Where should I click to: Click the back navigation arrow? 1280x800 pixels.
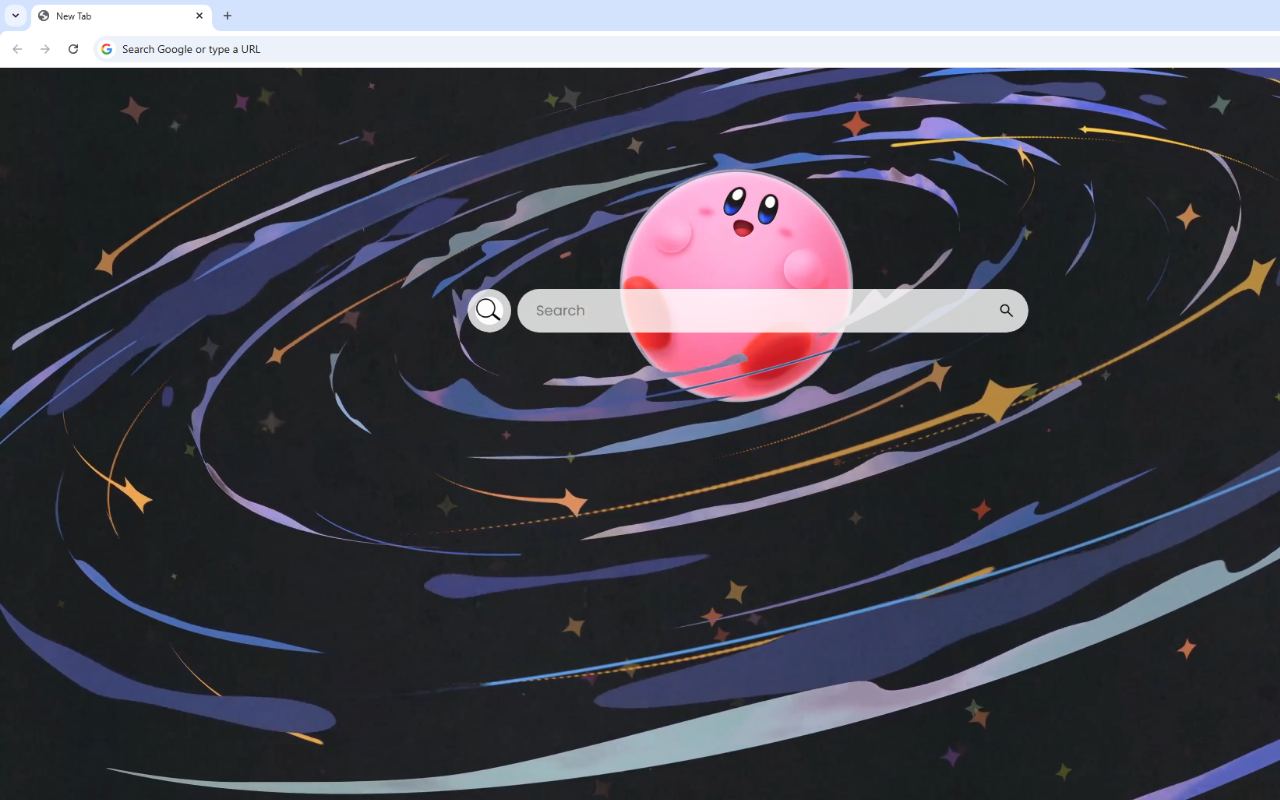tap(17, 48)
